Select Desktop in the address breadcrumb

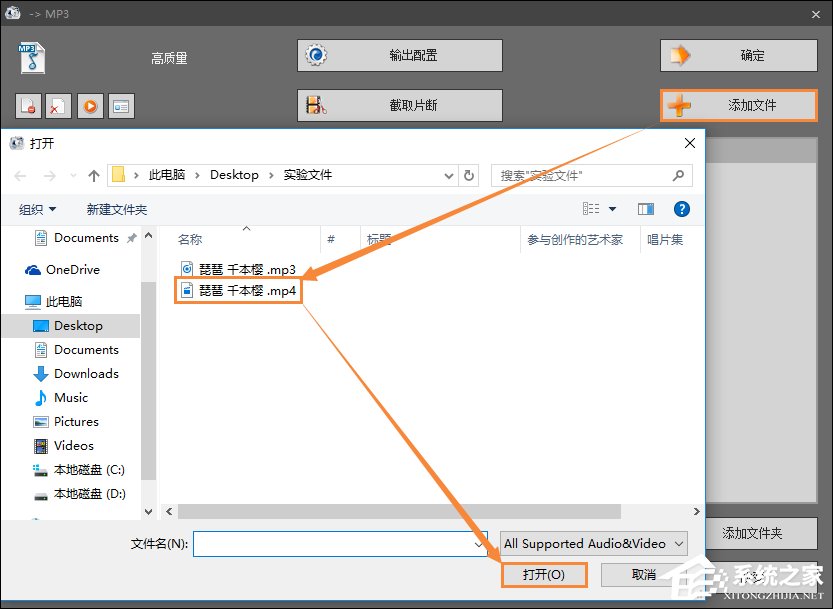tap(233, 175)
